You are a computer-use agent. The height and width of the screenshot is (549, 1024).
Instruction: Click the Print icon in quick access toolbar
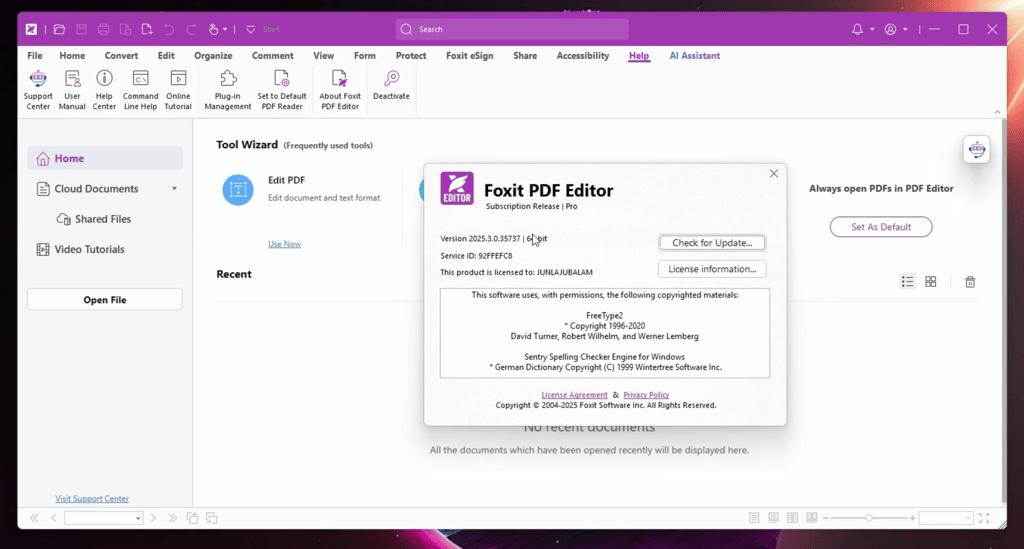click(x=103, y=29)
